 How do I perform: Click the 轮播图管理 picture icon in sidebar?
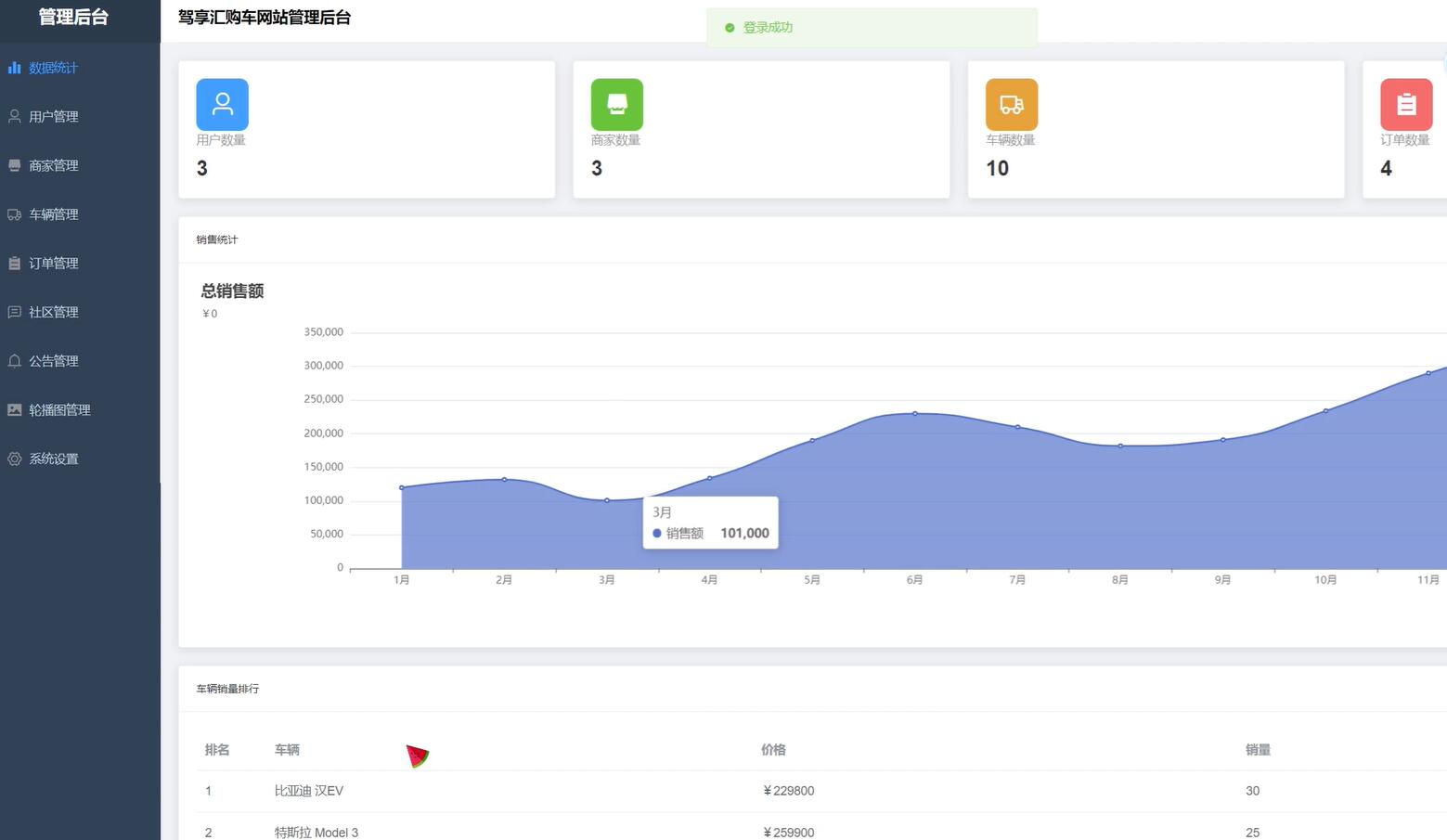[x=14, y=409]
